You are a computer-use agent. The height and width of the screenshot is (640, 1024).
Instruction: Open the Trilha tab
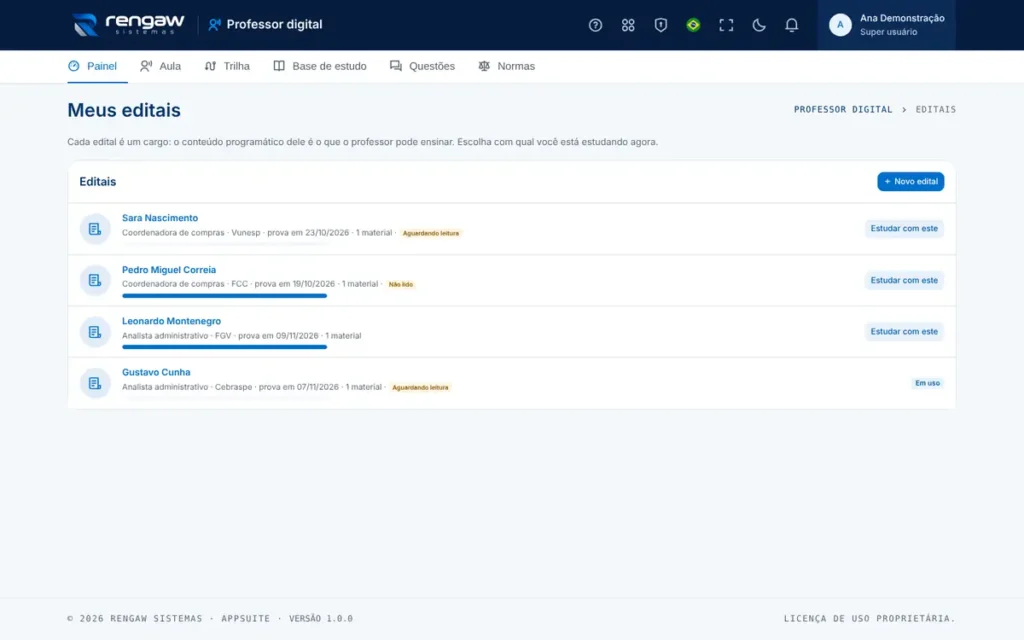click(x=227, y=66)
